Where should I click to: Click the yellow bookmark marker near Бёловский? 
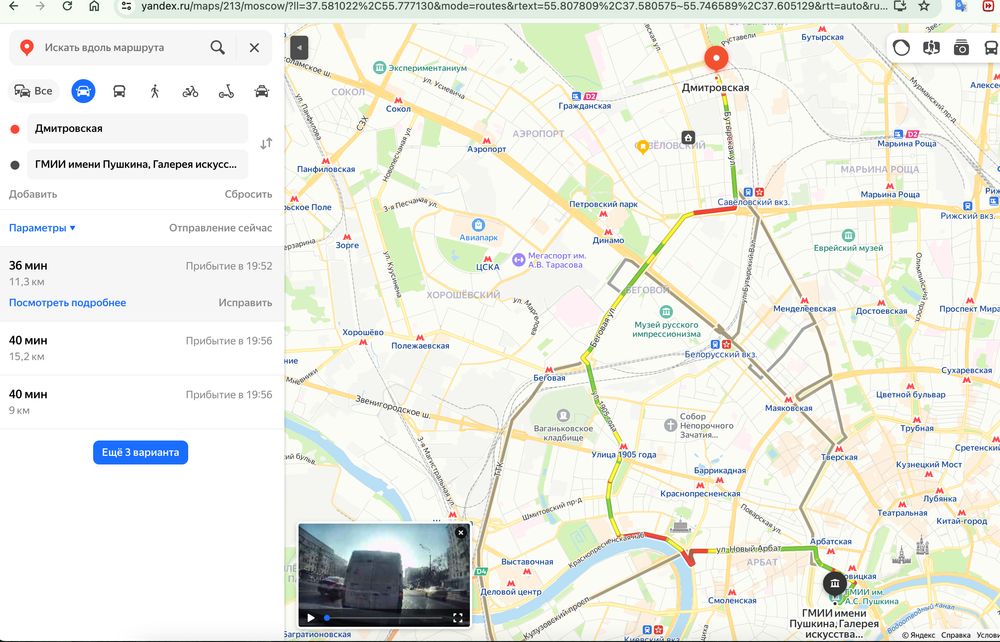click(x=643, y=147)
